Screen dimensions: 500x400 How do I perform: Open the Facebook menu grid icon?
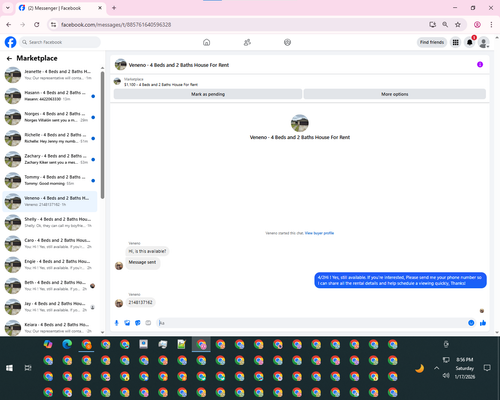(455, 42)
